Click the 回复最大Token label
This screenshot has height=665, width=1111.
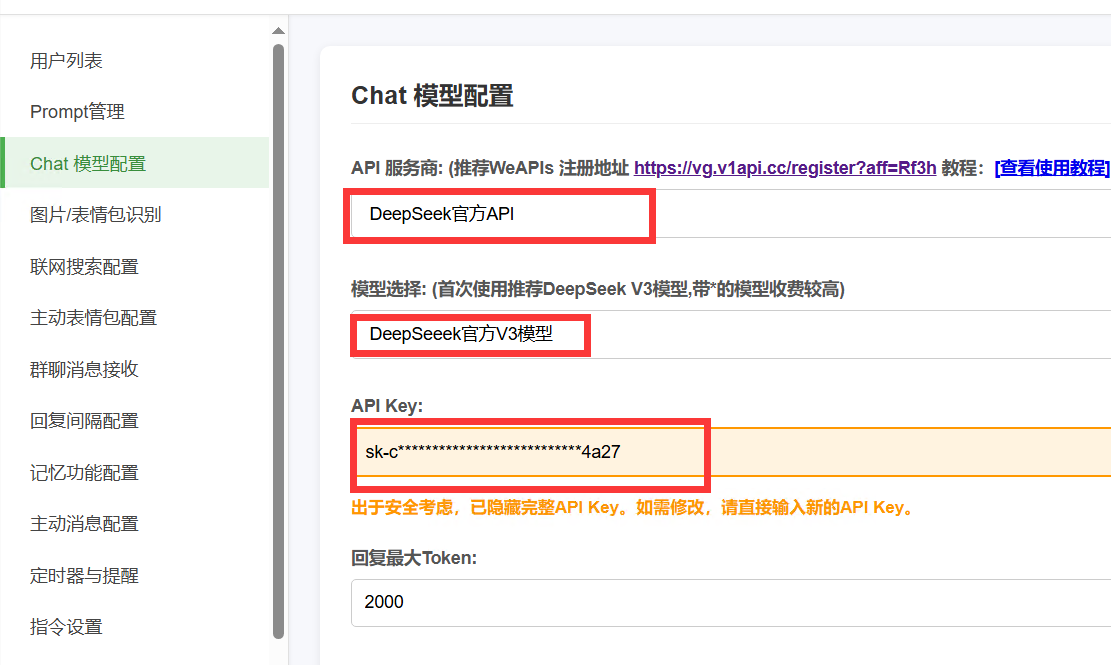pyautogui.click(x=414, y=558)
